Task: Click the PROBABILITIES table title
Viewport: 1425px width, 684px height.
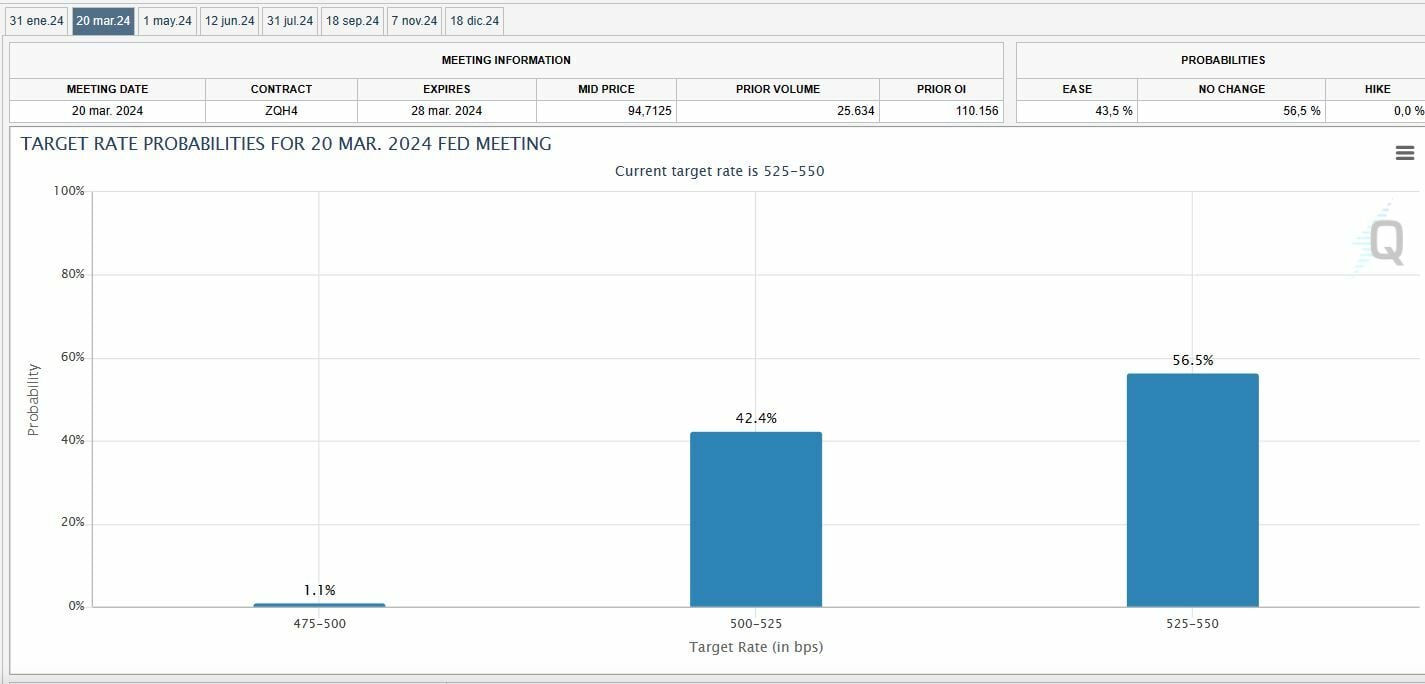Action: (x=1222, y=60)
